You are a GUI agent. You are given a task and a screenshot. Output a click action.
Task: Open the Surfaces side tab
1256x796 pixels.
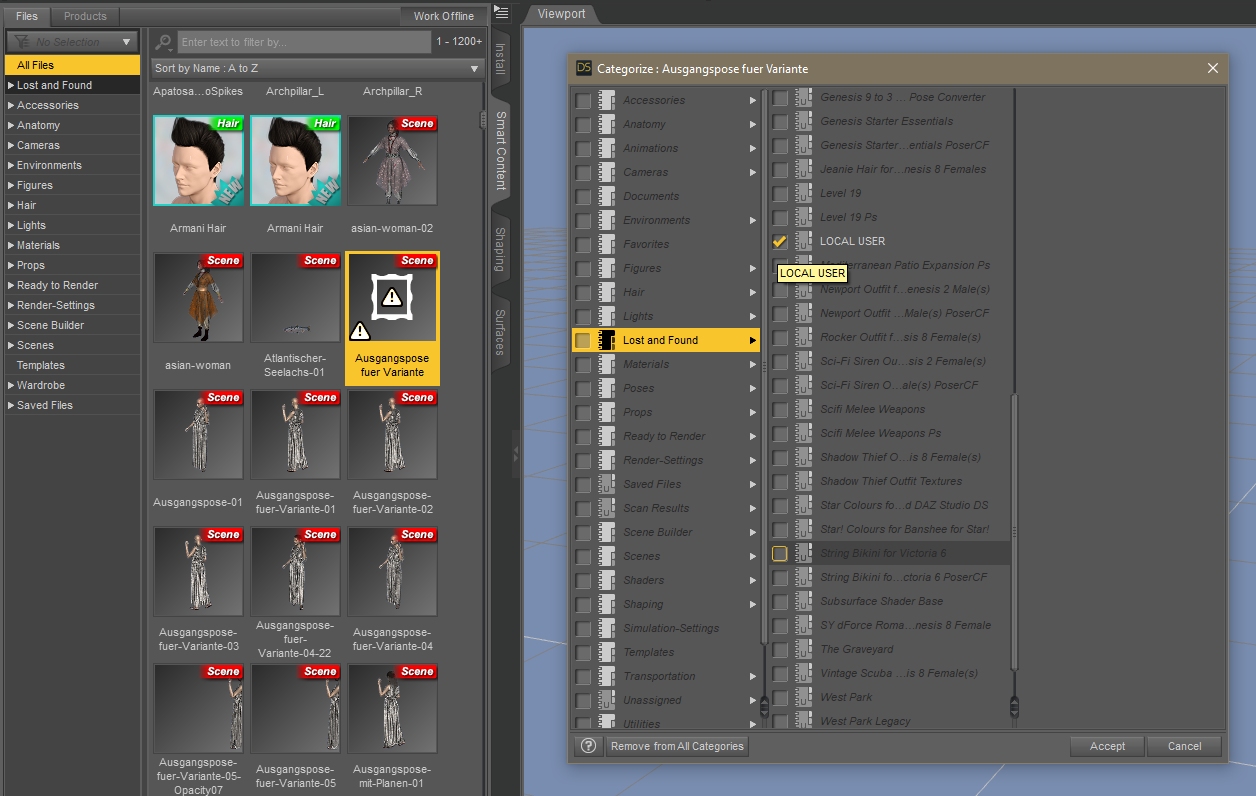pos(501,333)
